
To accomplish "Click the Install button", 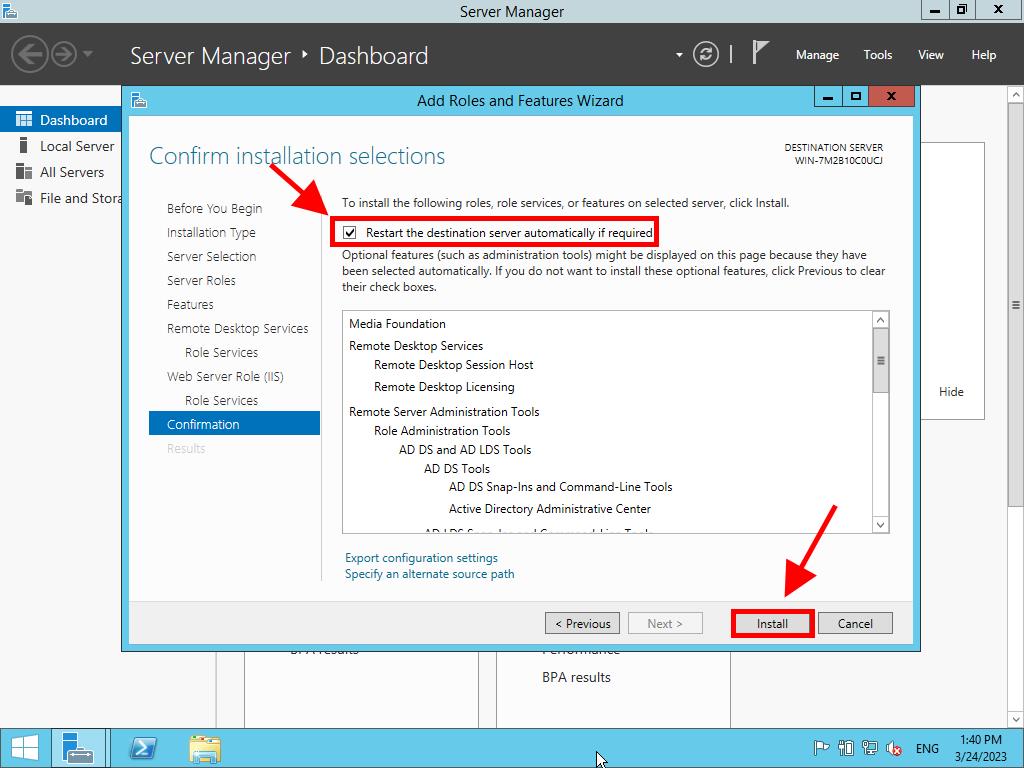I will tap(772, 624).
